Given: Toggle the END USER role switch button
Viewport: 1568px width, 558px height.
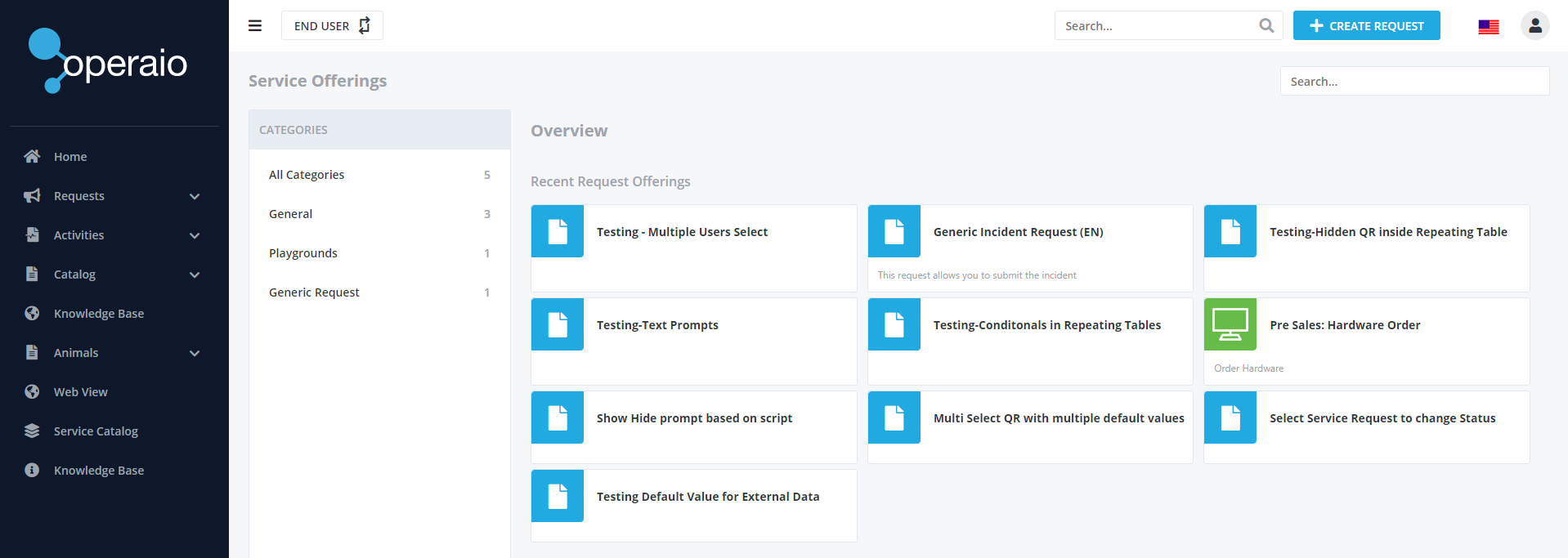Looking at the screenshot, I should [x=332, y=25].
